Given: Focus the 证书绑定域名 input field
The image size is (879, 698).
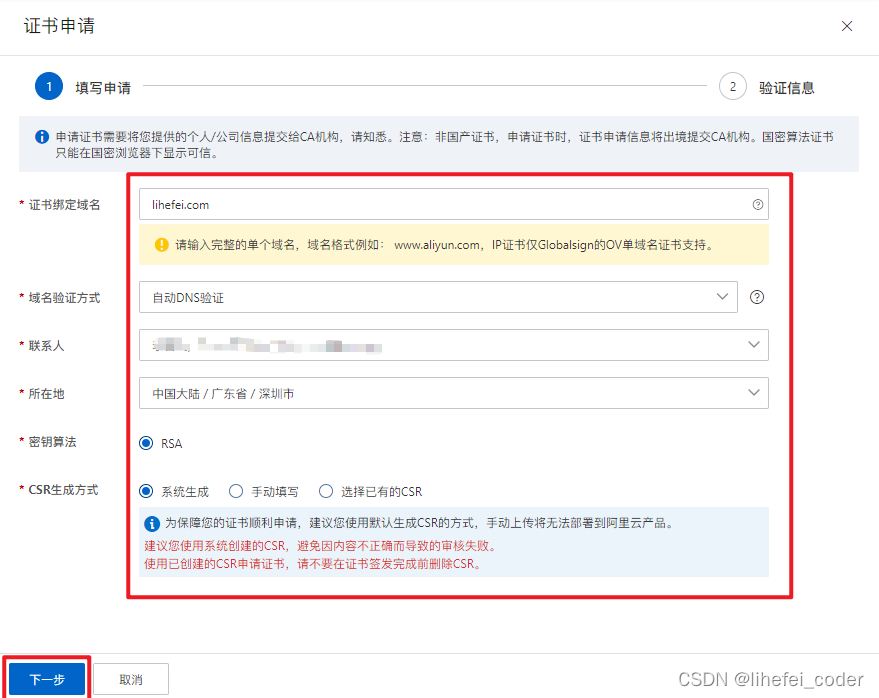Looking at the screenshot, I should coord(454,205).
